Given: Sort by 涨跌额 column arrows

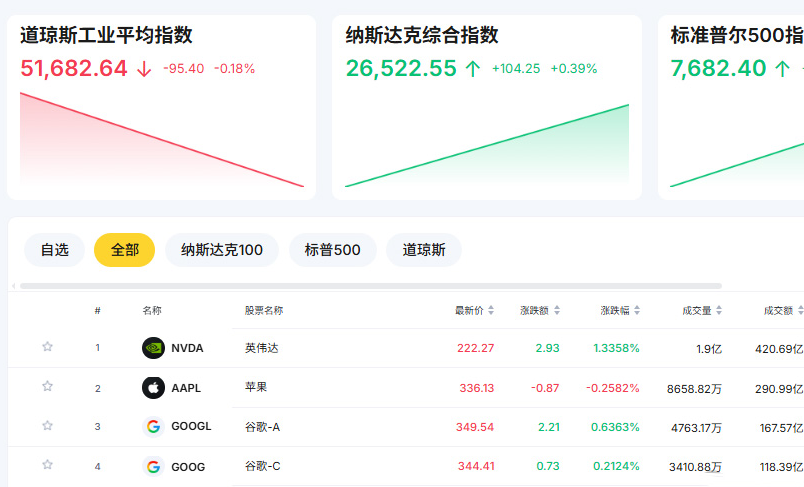Looking at the screenshot, I should coord(557,310).
